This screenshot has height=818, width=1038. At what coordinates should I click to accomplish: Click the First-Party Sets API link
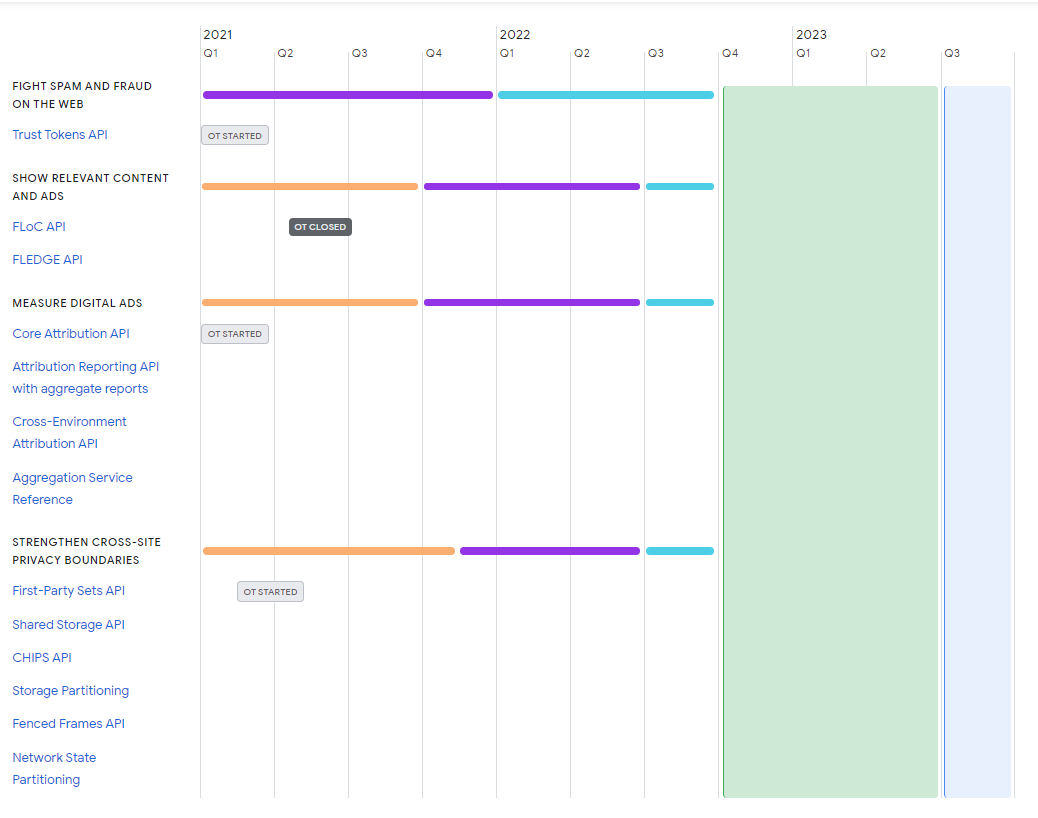tap(68, 591)
